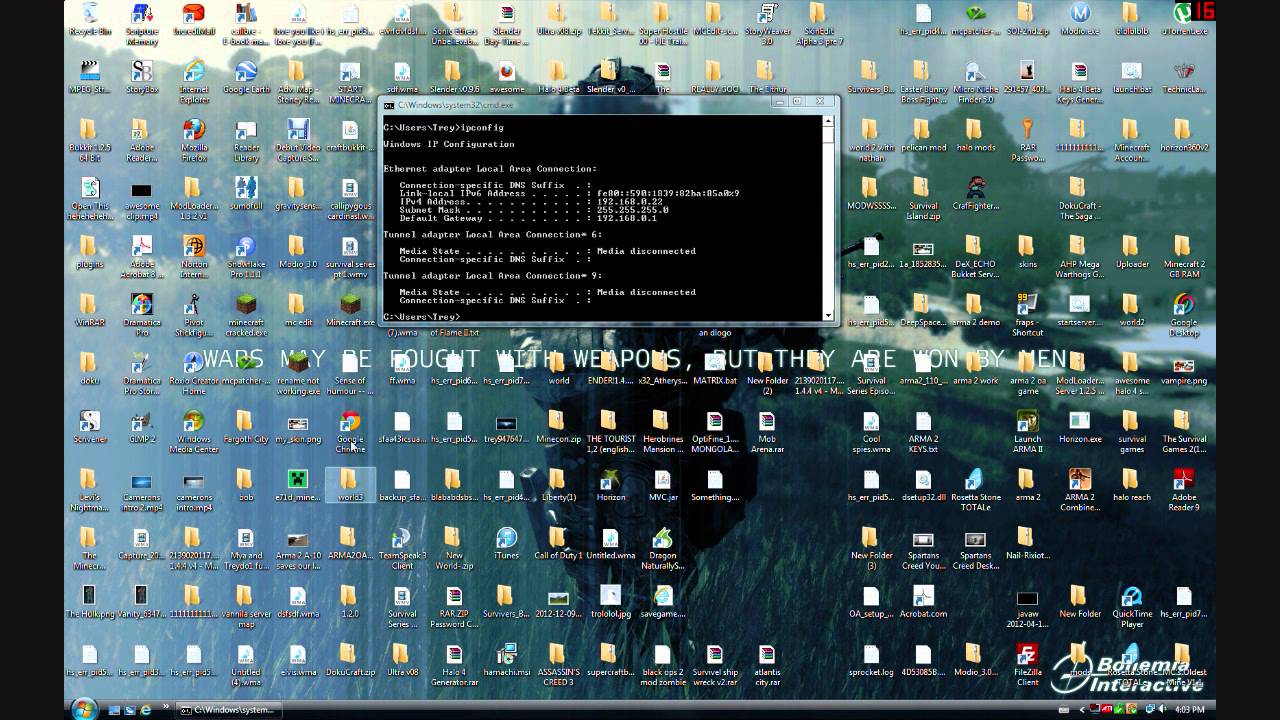This screenshot has width=1280, height=720.
Task: Open the Adobe Acrobat 8 shortcut
Action: pos(142,256)
